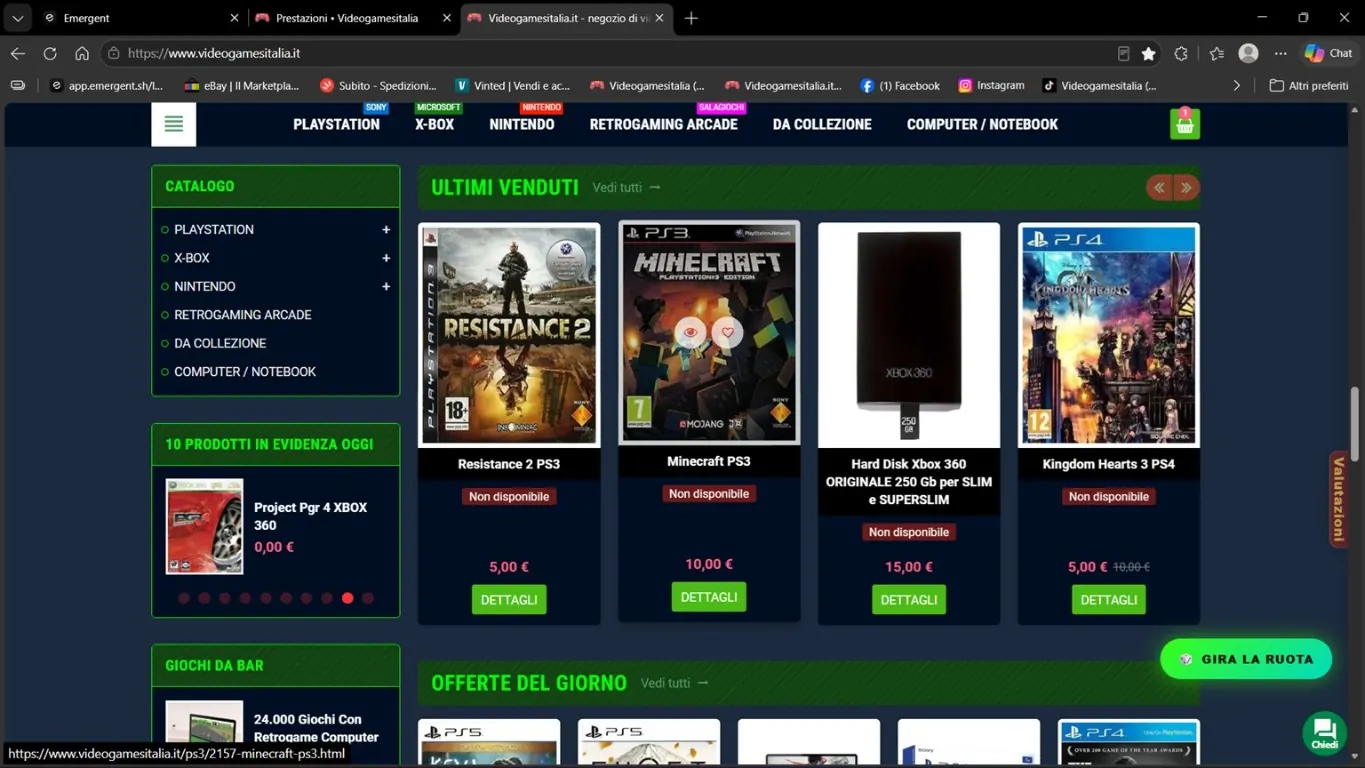The width and height of the screenshot is (1365, 768).
Task: Open a new browser tab with plus icon
Action: click(691, 18)
